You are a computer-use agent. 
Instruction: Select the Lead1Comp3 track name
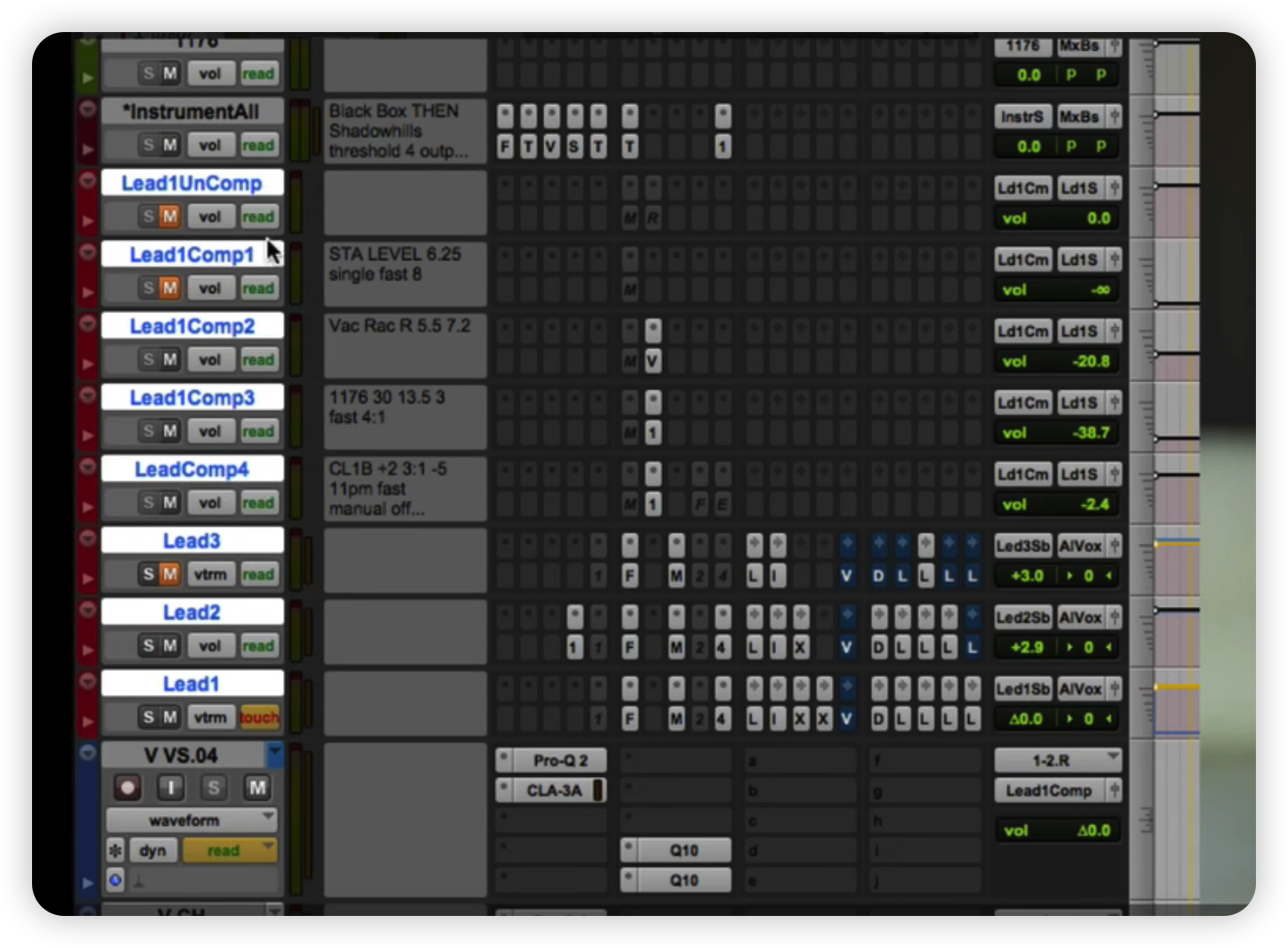192,397
